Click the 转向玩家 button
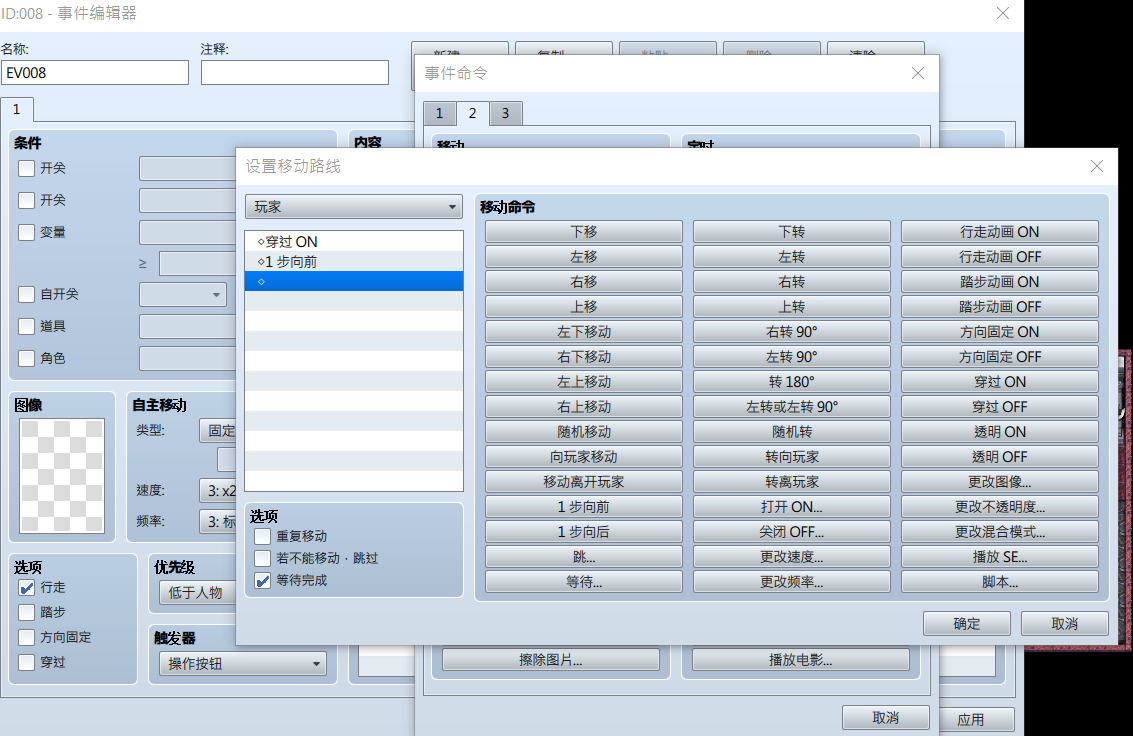This screenshot has width=1133, height=736. coord(791,457)
